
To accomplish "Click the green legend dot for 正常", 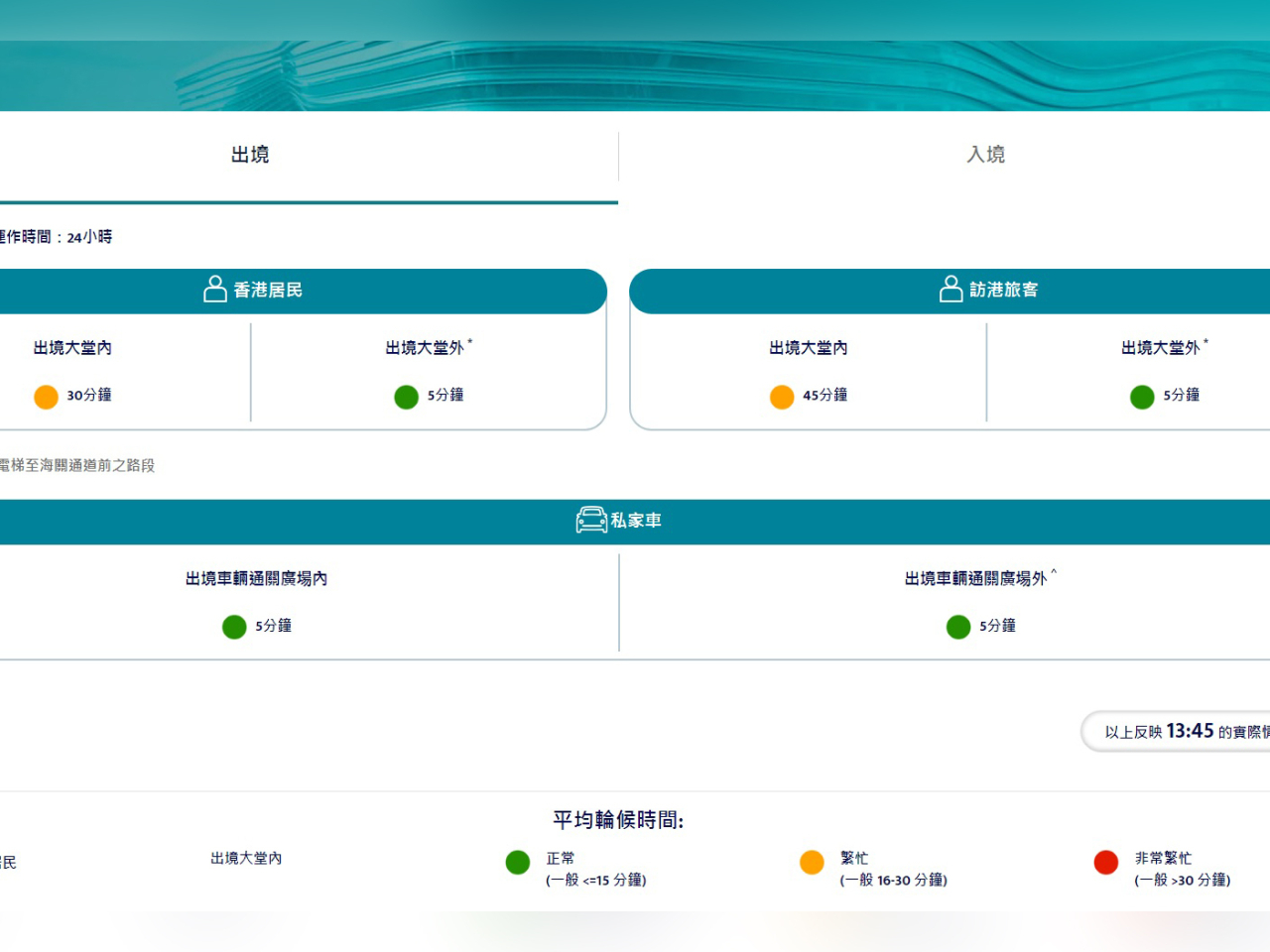I will pos(518,863).
